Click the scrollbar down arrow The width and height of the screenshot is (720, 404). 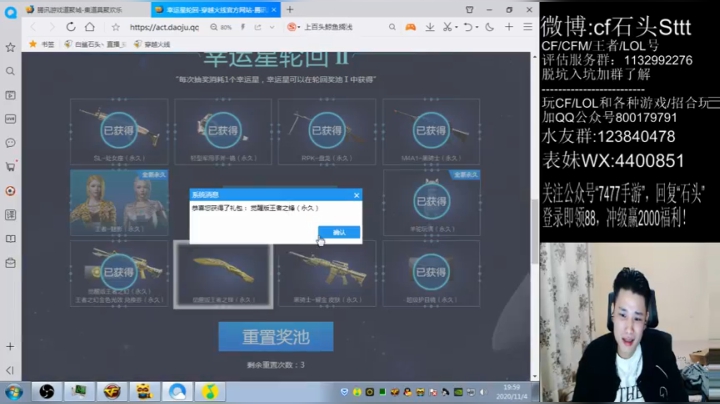[534, 376]
